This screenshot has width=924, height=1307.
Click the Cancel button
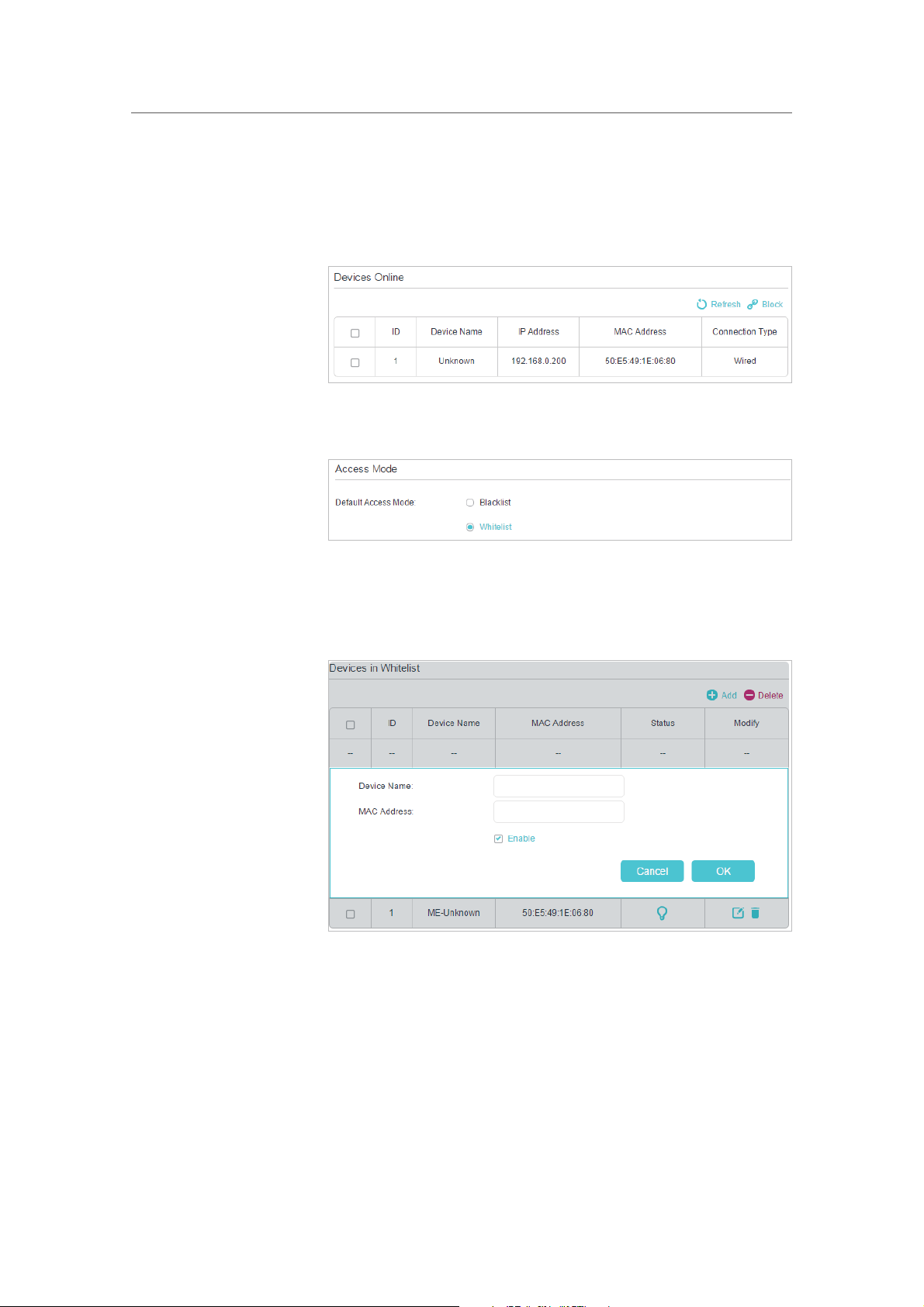click(x=652, y=871)
